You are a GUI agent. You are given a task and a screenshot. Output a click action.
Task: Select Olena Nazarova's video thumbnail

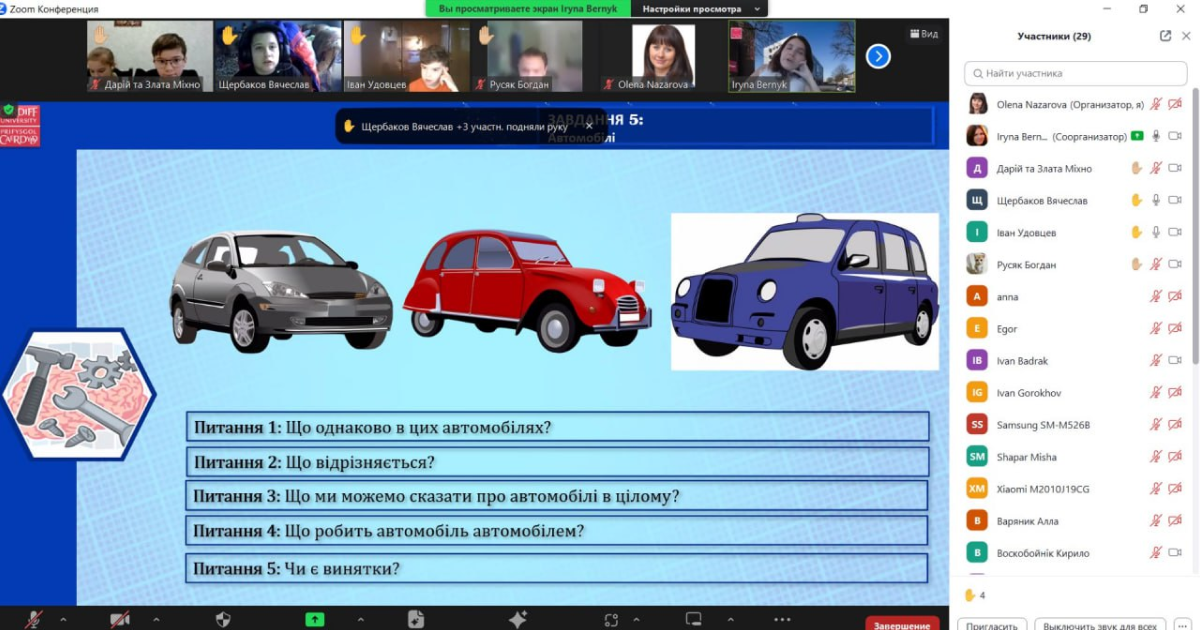tap(656, 57)
